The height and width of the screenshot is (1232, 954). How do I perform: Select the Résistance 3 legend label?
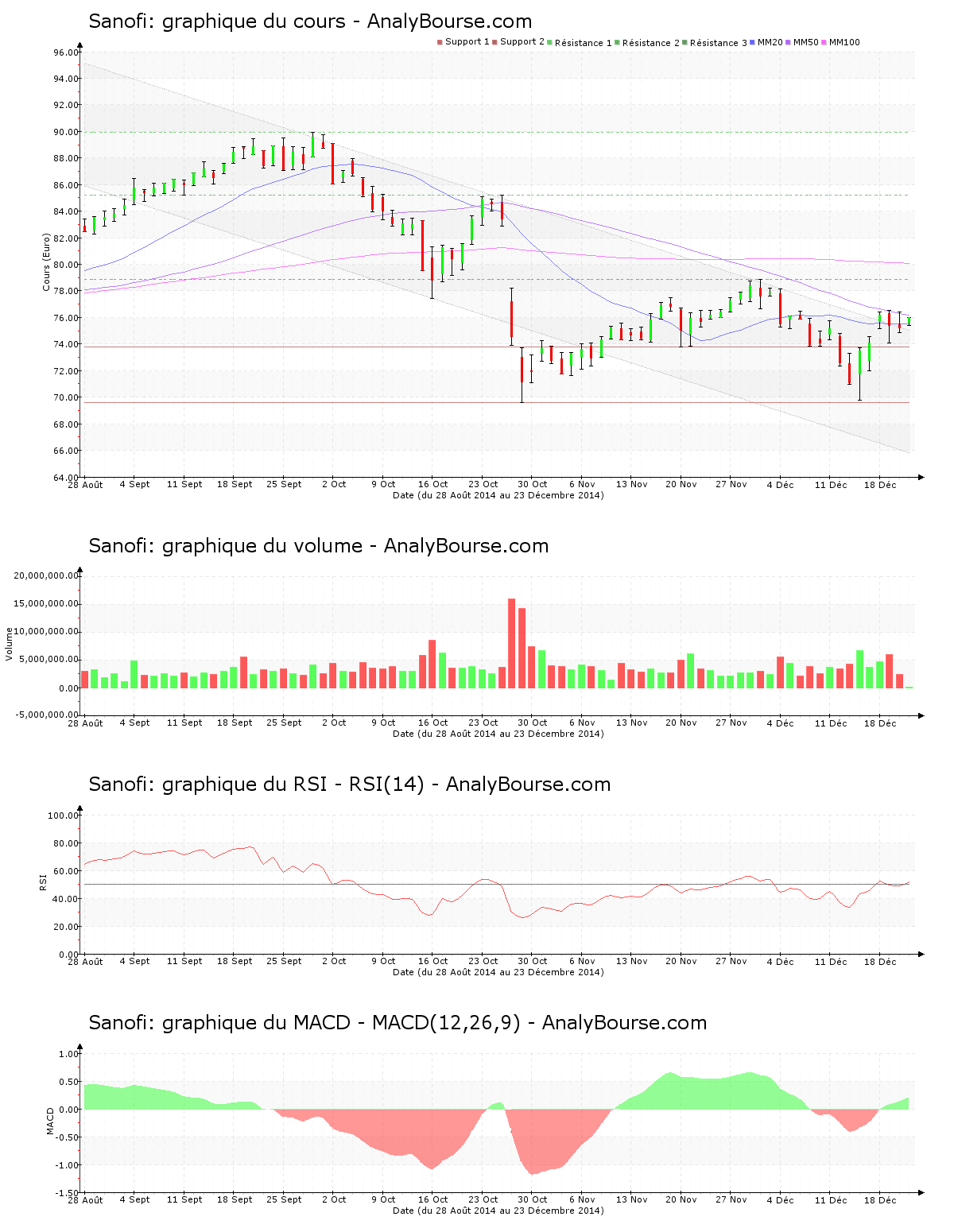pos(719,43)
